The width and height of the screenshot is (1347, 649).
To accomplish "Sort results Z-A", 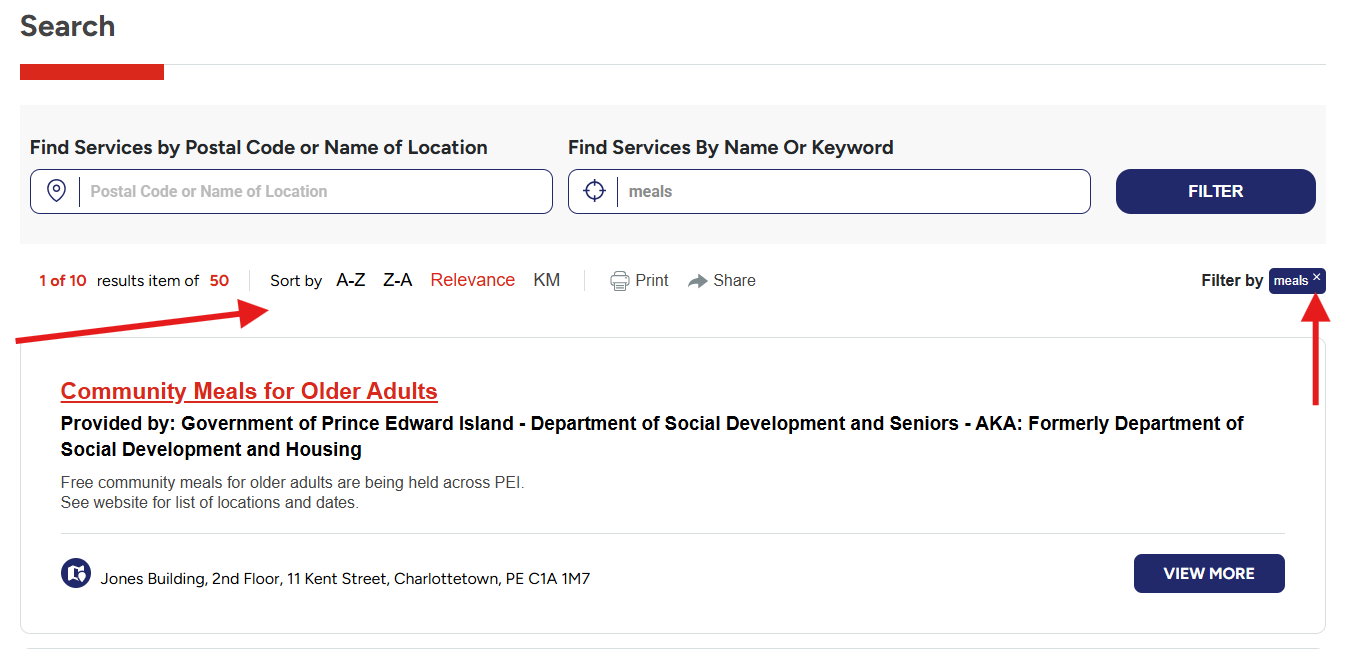I will [397, 280].
